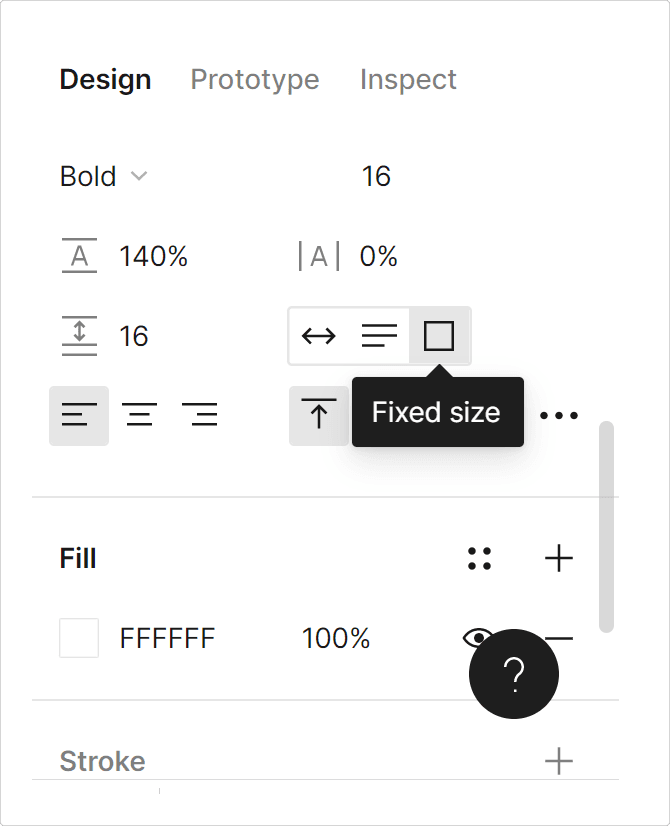Viewport: 670px width, 826px height.
Task: Open the Fill styles four-dots icon
Action: 479,558
